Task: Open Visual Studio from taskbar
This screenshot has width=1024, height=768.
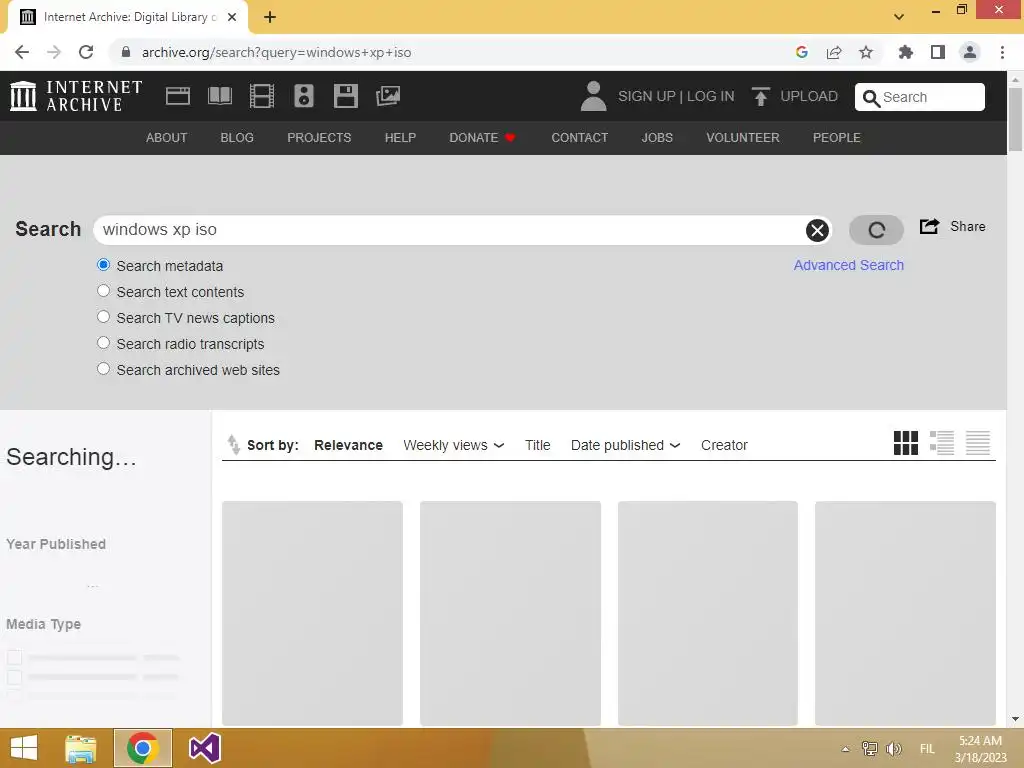Action: click(x=204, y=748)
